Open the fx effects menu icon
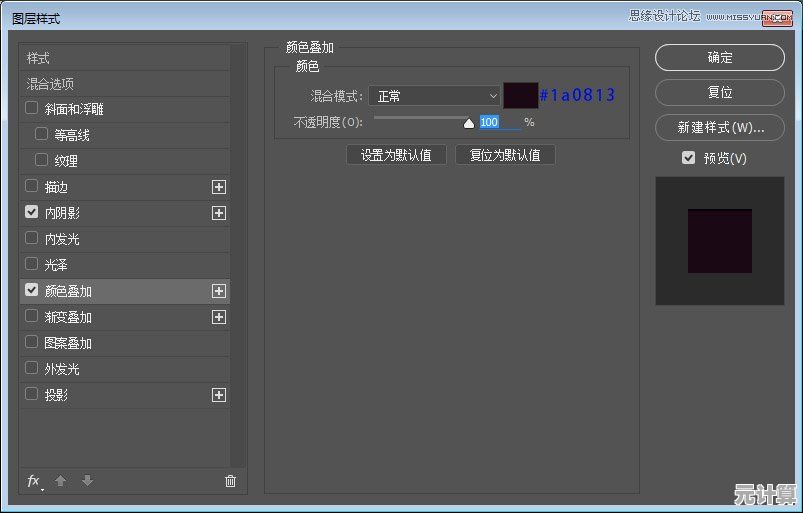This screenshot has height=513, width=803. (x=34, y=481)
